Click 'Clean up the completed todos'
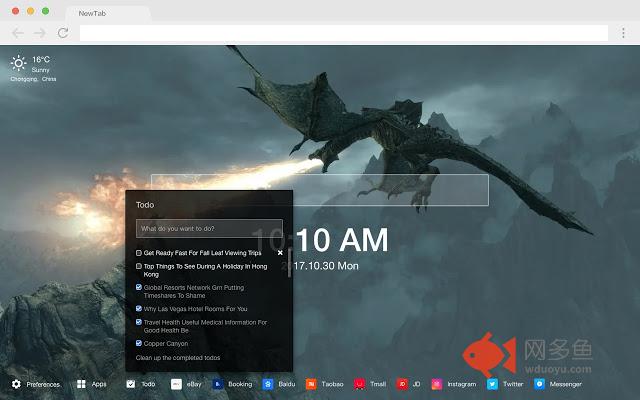This screenshot has width=640, height=400. (x=178, y=358)
